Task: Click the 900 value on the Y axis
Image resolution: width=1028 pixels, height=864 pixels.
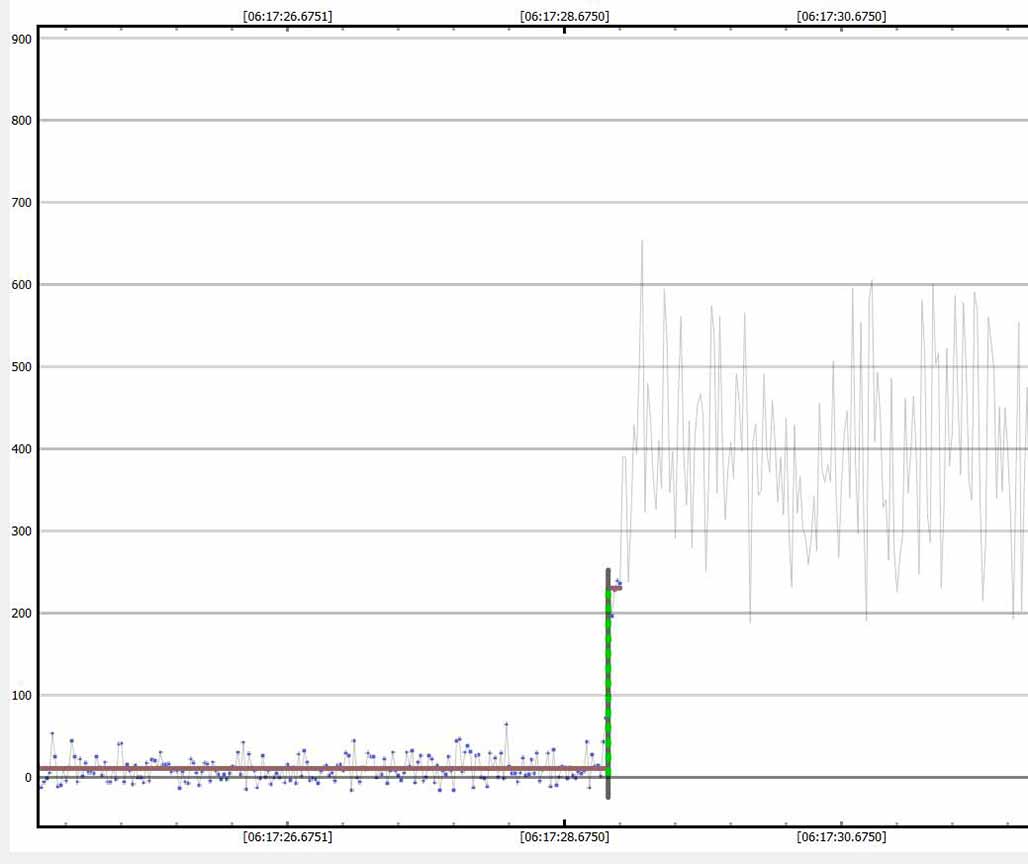Action: click(21, 39)
